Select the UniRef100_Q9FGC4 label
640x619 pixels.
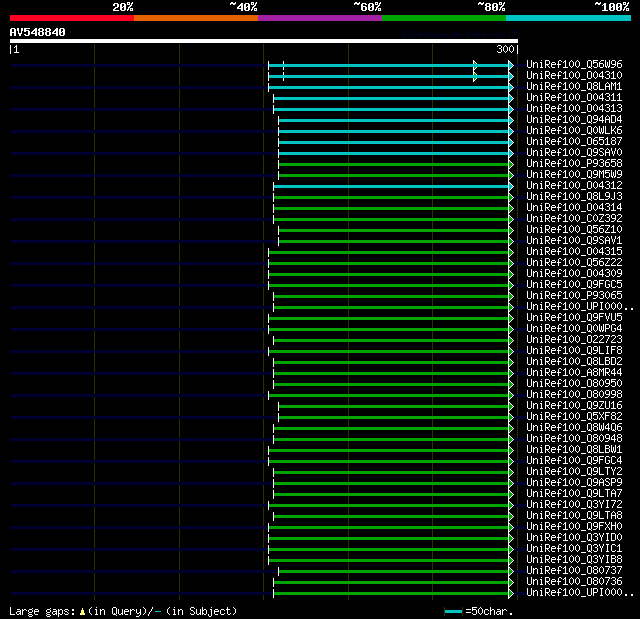[574, 461]
